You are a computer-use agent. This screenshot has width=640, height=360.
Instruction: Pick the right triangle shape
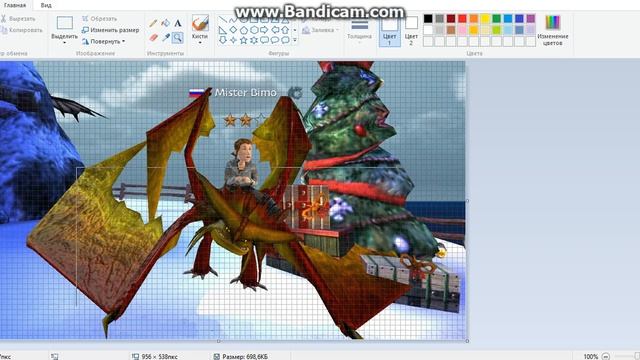(223, 30)
